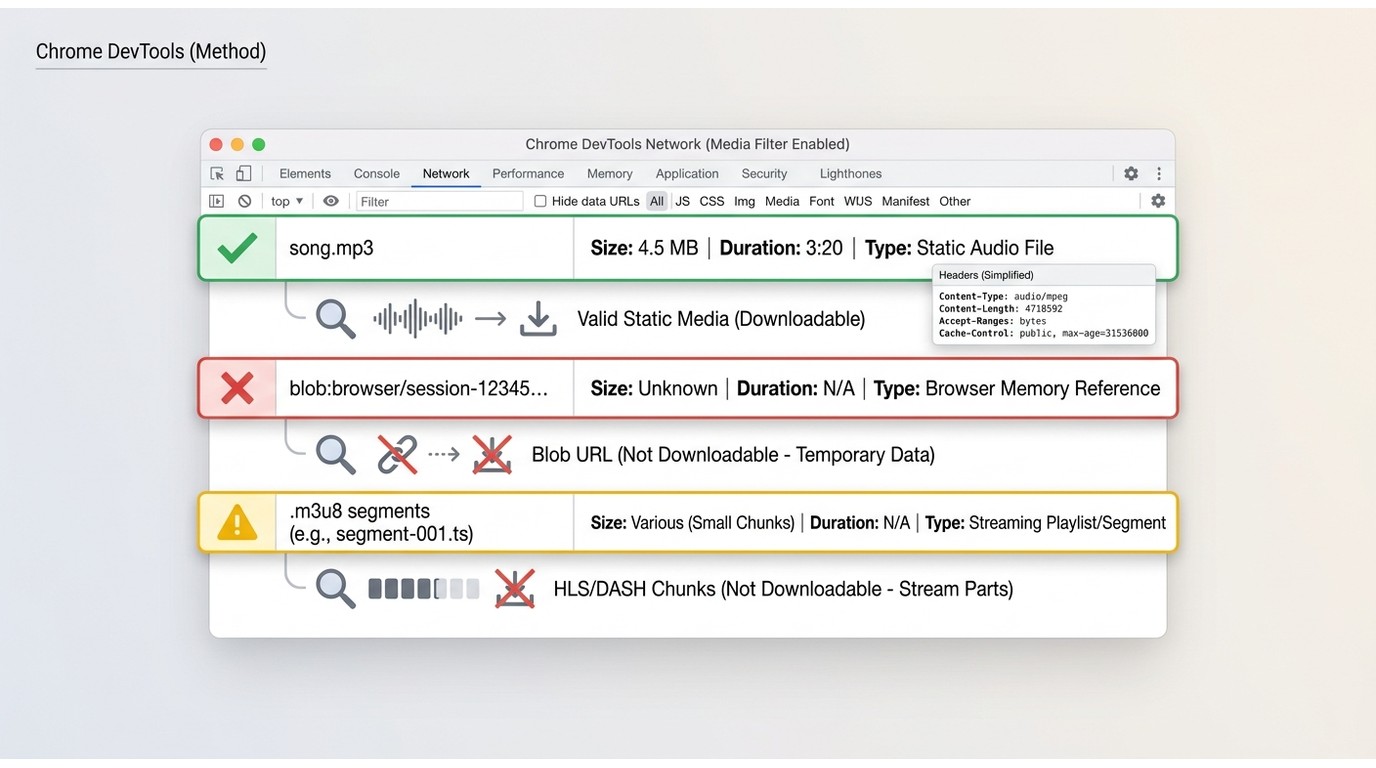Select the inspect element cursor icon

pos(217,173)
